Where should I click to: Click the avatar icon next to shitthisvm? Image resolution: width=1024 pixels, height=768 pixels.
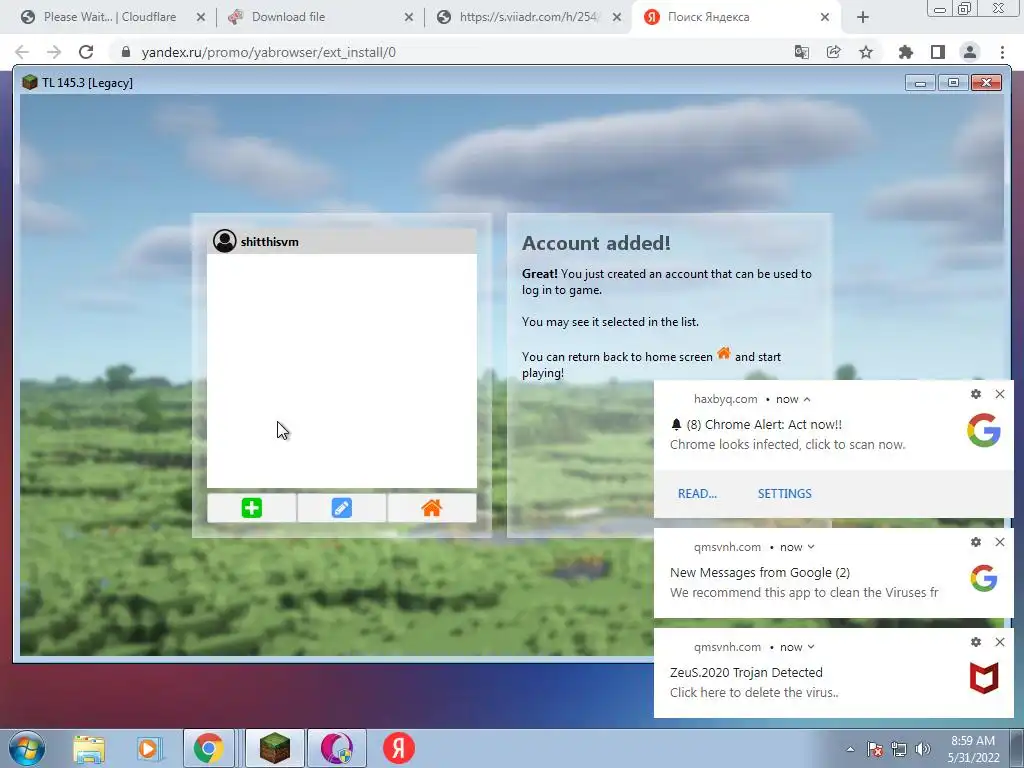[225, 241]
